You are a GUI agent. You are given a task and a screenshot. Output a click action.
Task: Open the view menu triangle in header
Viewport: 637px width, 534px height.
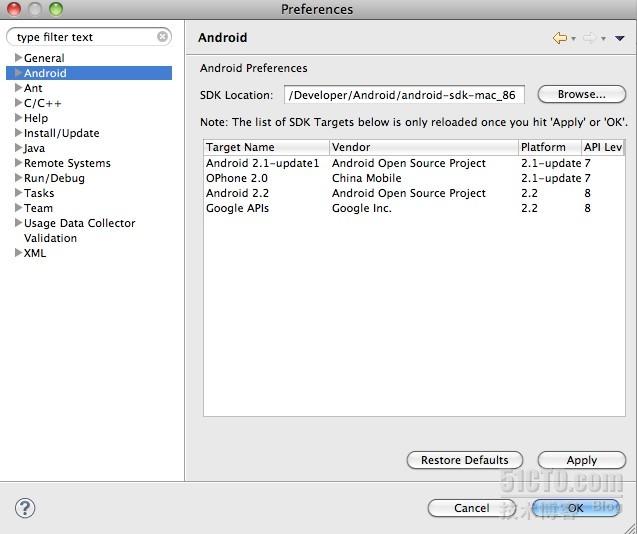click(x=620, y=38)
